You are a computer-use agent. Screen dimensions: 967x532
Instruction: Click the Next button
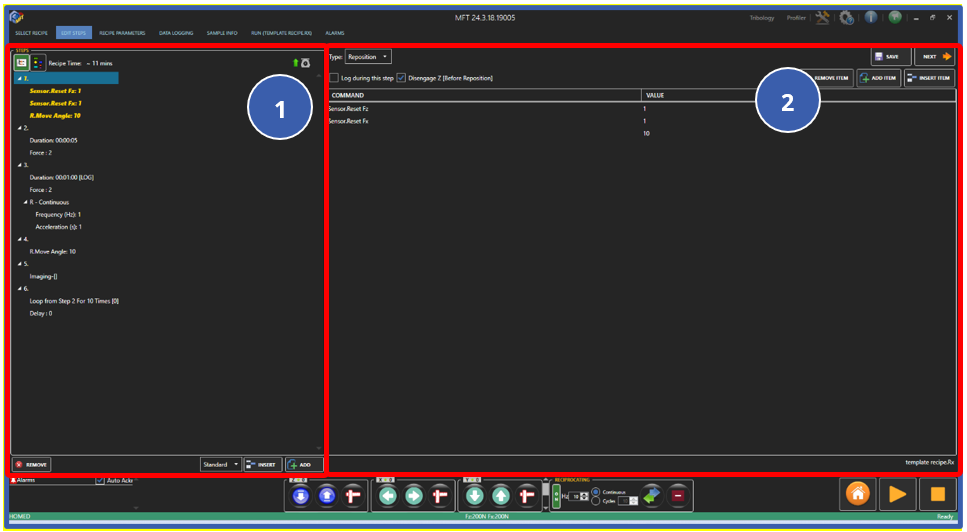[x=935, y=56]
